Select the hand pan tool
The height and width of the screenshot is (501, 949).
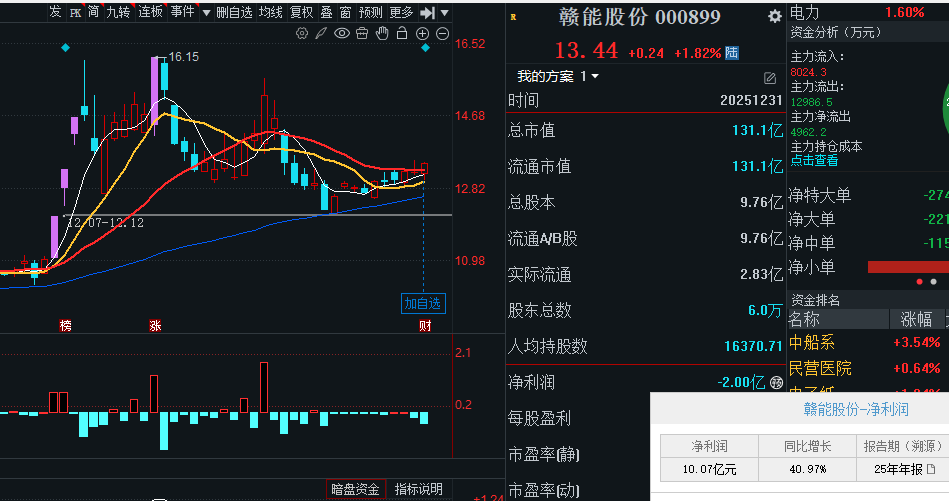pyautogui.click(x=382, y=34)
